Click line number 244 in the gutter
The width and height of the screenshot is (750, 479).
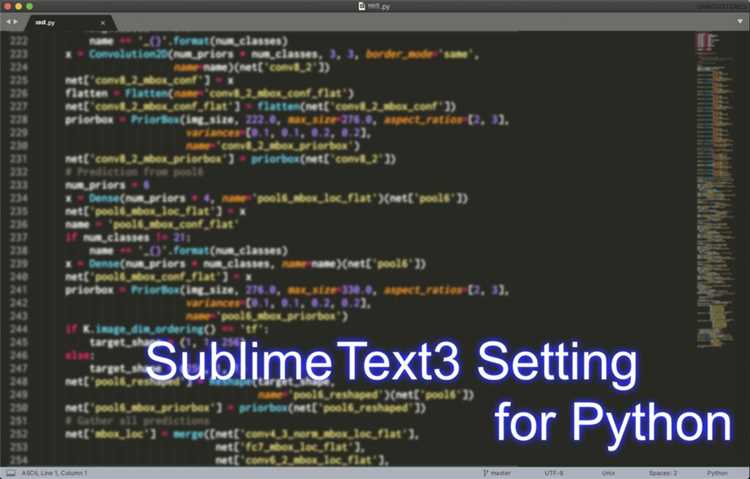[19, 329]
